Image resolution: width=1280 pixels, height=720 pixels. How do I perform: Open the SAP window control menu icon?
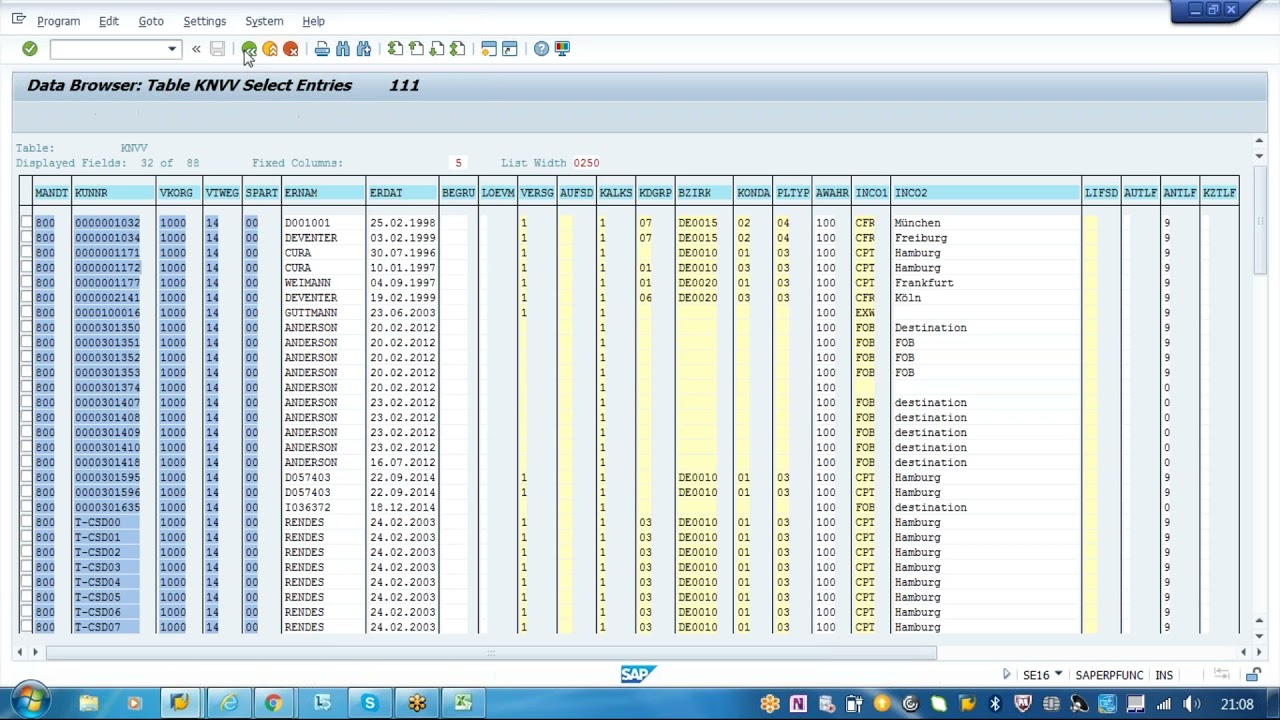click(x=18, y=20)
